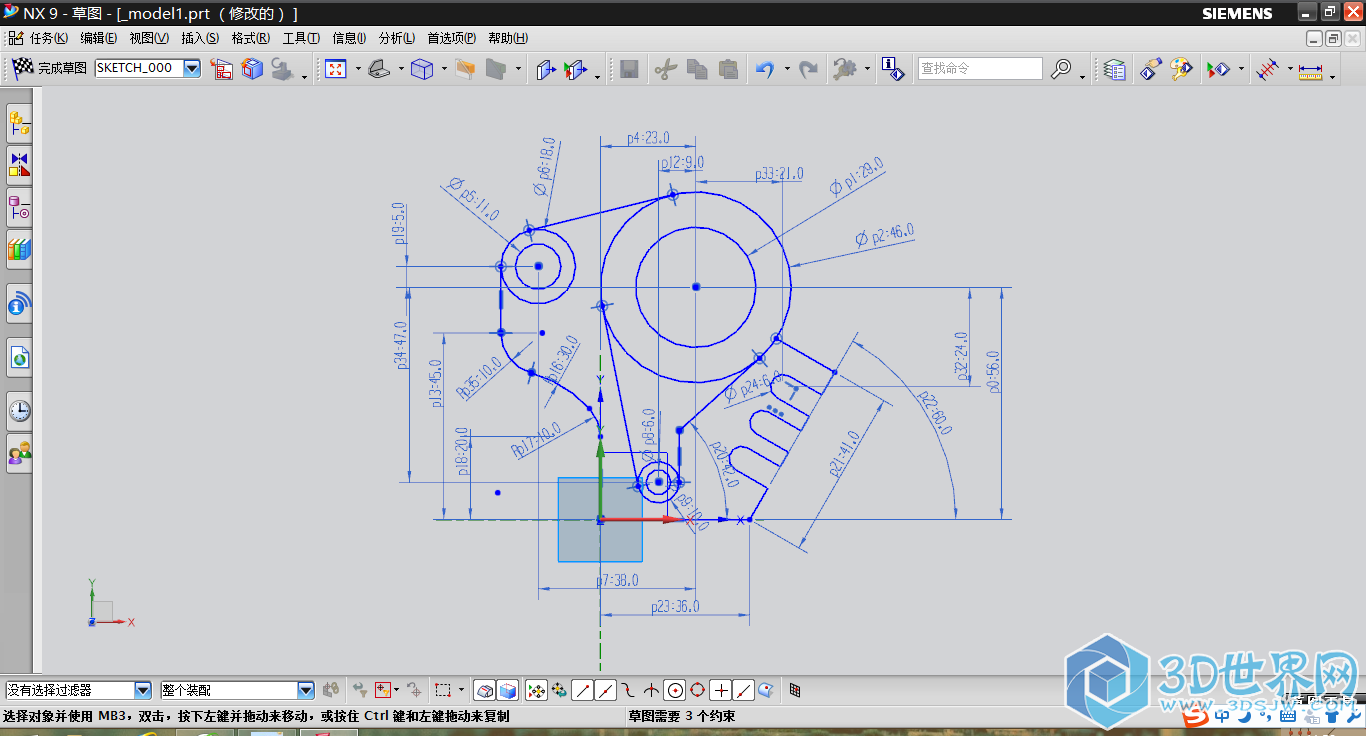Click the Reattach sketch icon
Screen dimensions: 1366x736
(x=252, y=69)
